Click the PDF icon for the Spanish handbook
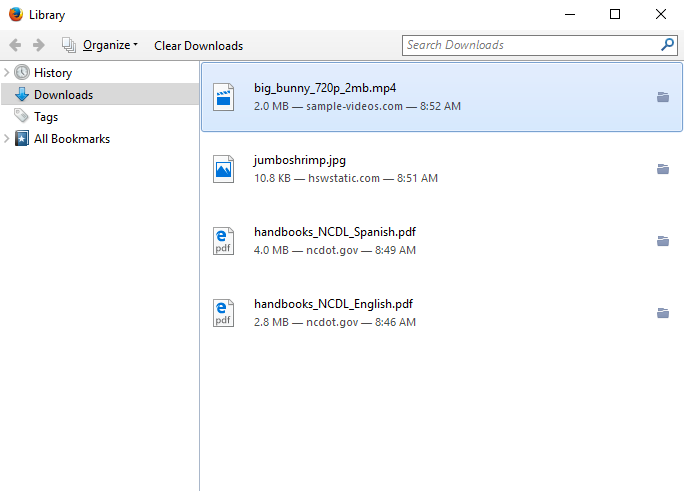684x491 pixels. point(224,241)
